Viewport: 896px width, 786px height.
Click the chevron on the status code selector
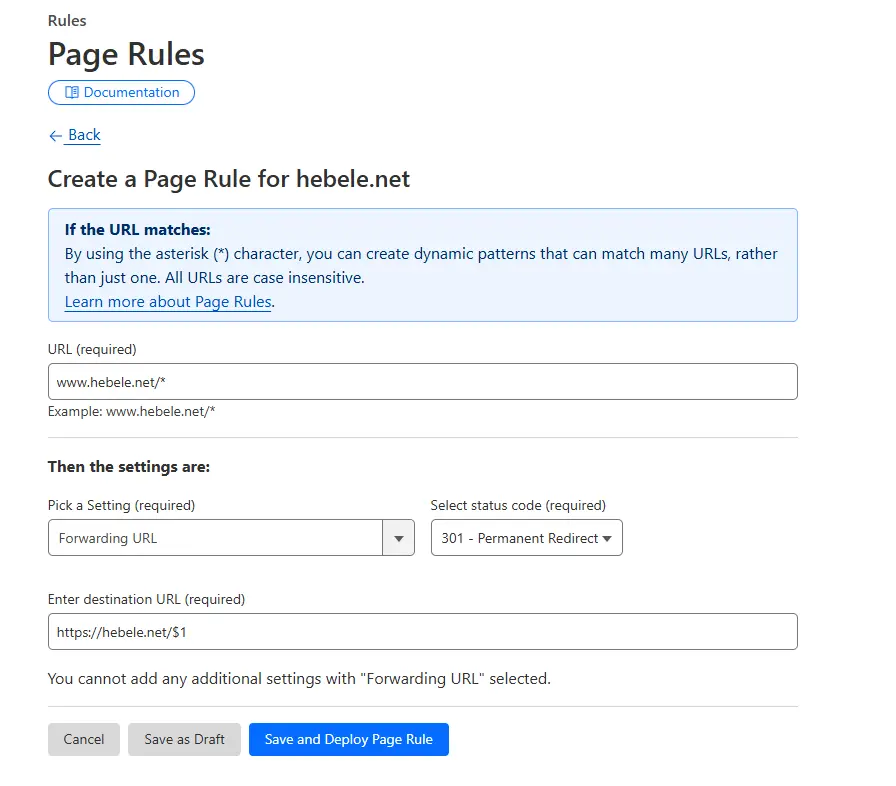click(x=609, y=538)
